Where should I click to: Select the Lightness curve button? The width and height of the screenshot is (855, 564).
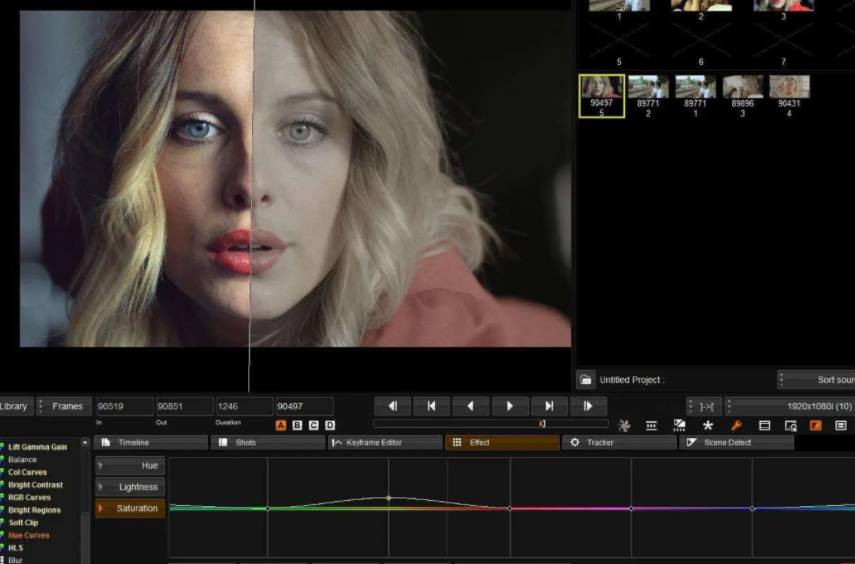point(130,487)
